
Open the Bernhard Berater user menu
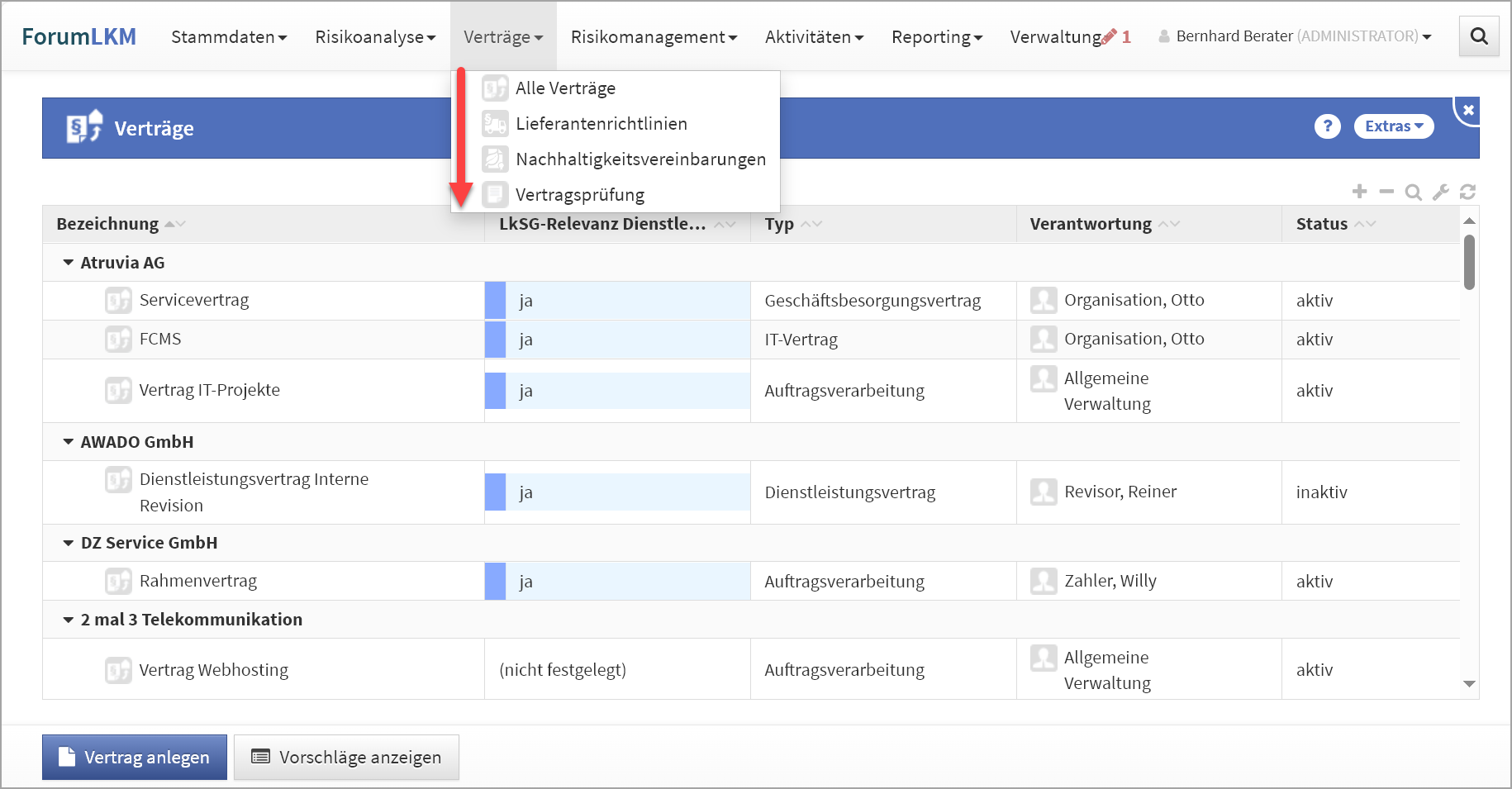point(1296,36)
